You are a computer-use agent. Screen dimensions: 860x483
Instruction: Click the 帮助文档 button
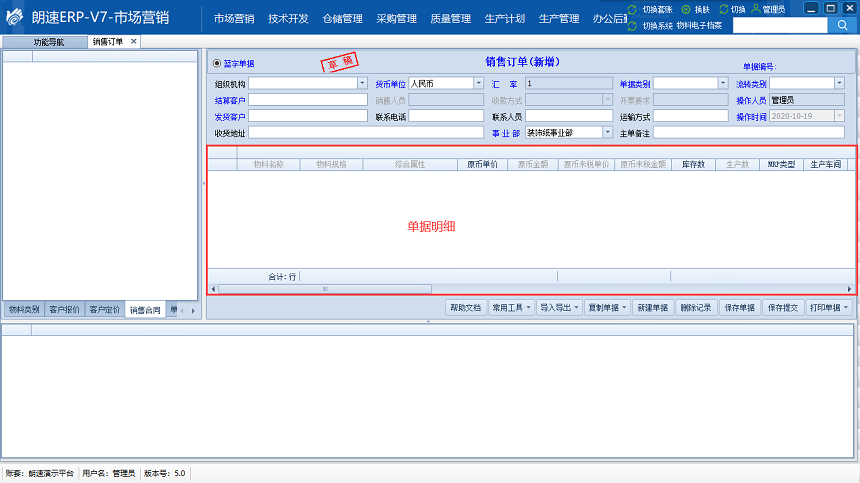click(x=466, y=308)
